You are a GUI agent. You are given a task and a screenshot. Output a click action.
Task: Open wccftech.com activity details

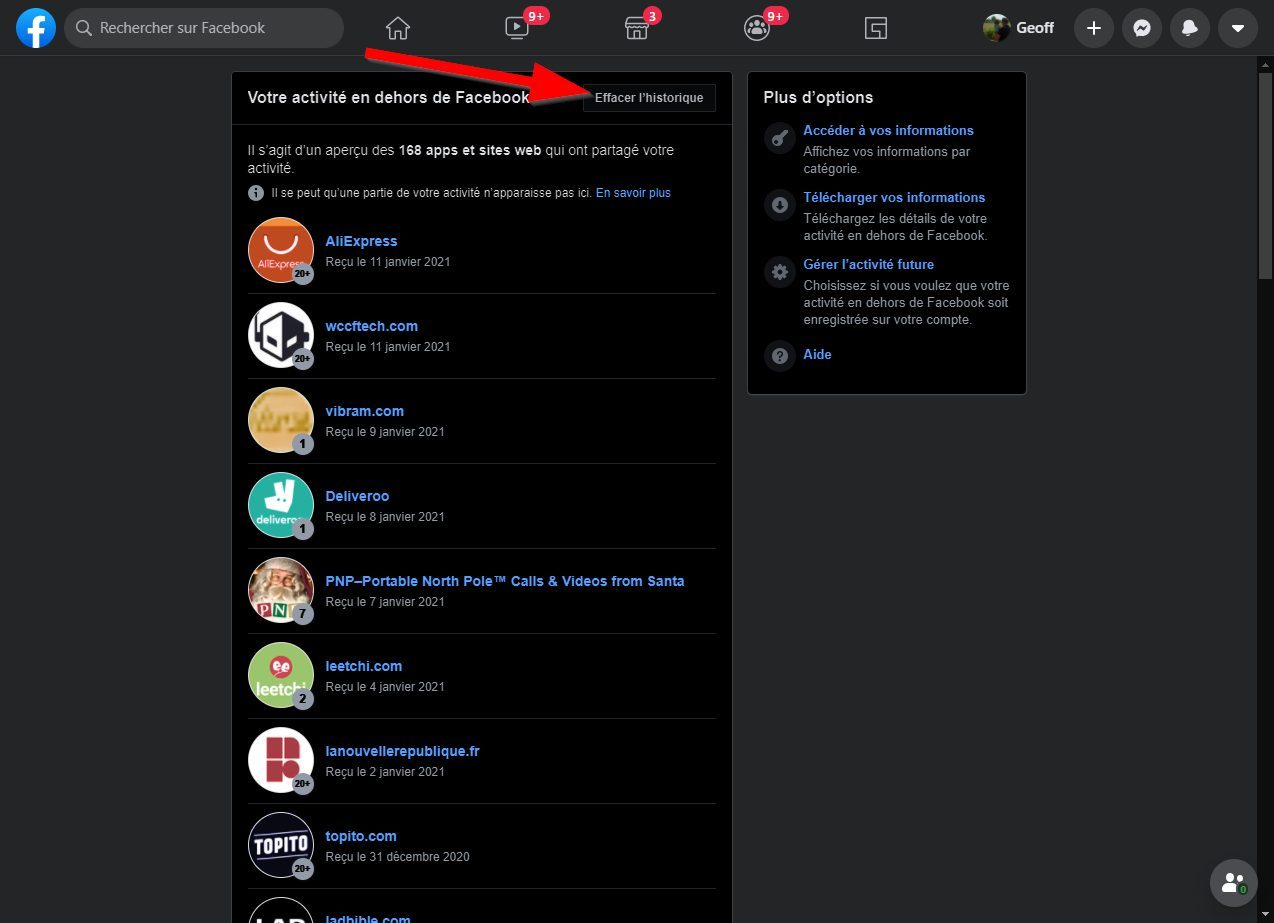[372, 326]
